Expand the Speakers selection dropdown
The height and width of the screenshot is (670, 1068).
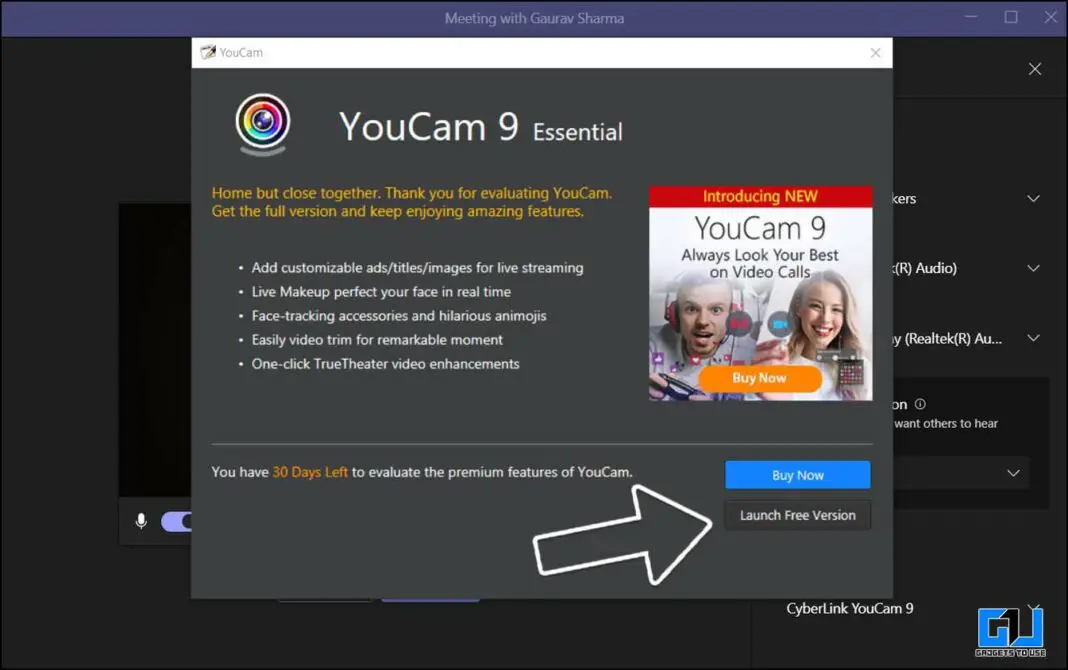pyautogui.click(x=1032, y=199)
